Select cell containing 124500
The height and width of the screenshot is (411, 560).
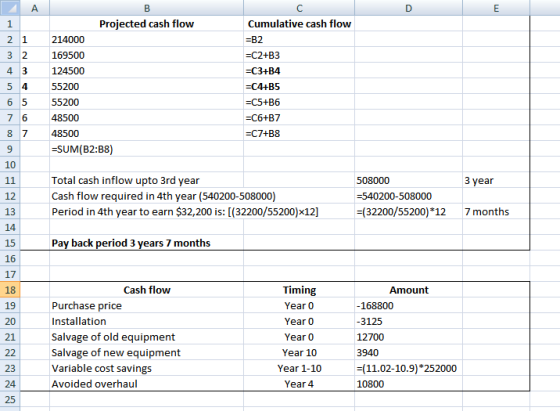click(146, 71)
